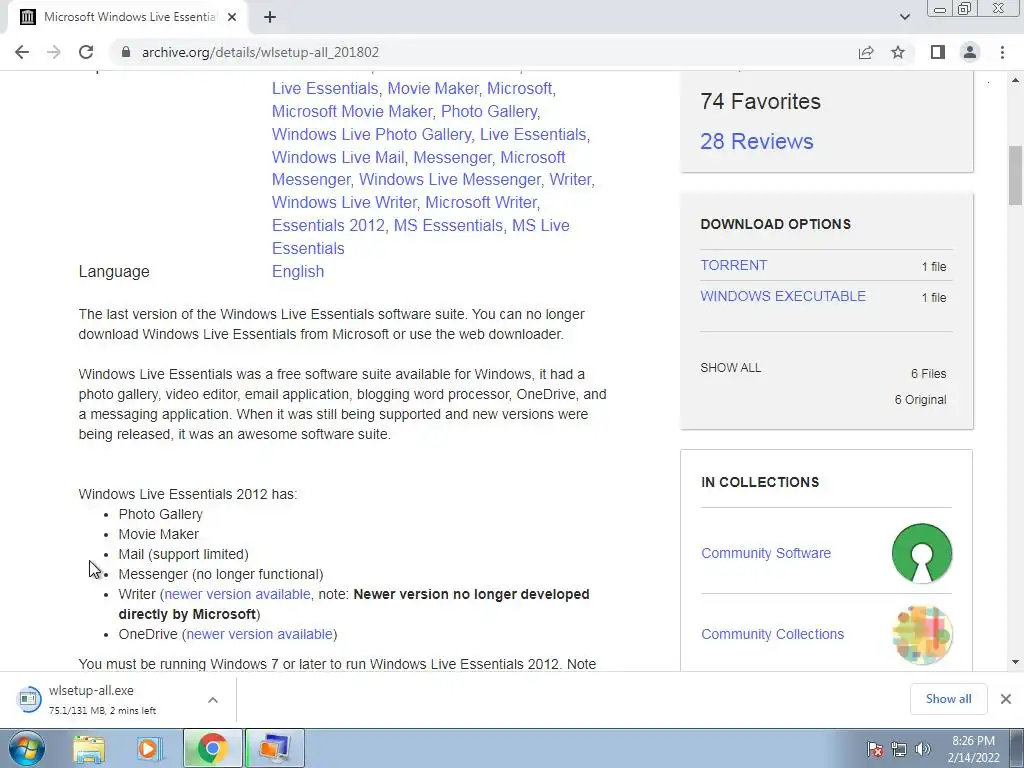Click the padlock site info icon
The height and width of the screenshot is (768, 1024).
pos(126,52)
